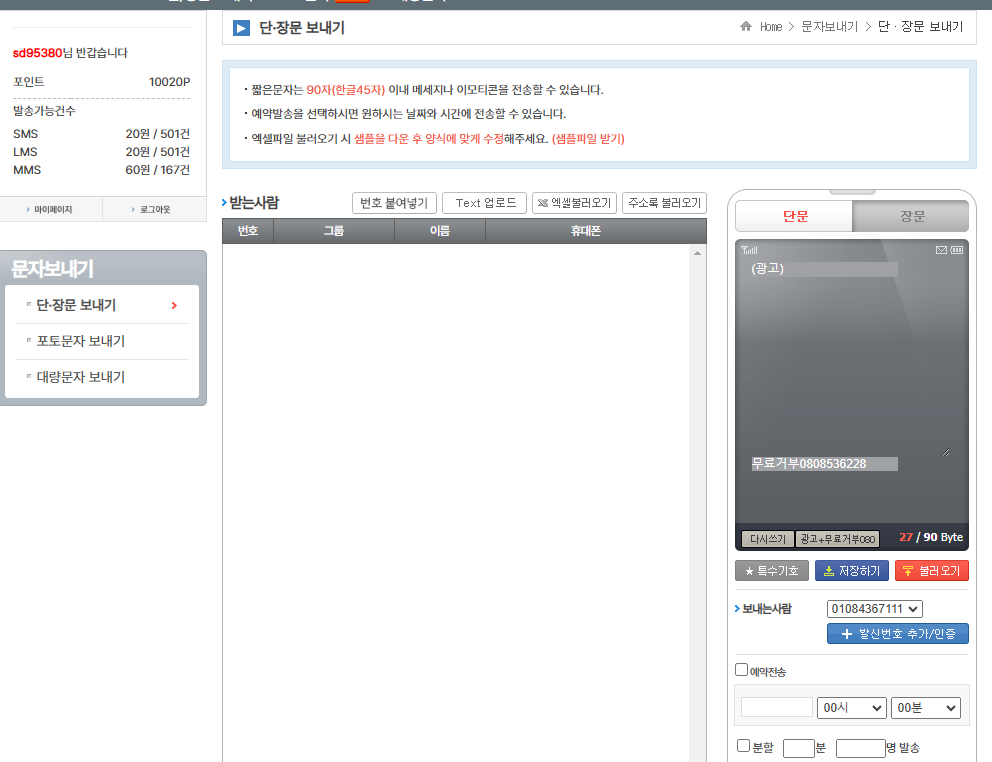This screenshot has width=992, height=762.
Task: Click the 로그아웃 button
Action: 154,209
